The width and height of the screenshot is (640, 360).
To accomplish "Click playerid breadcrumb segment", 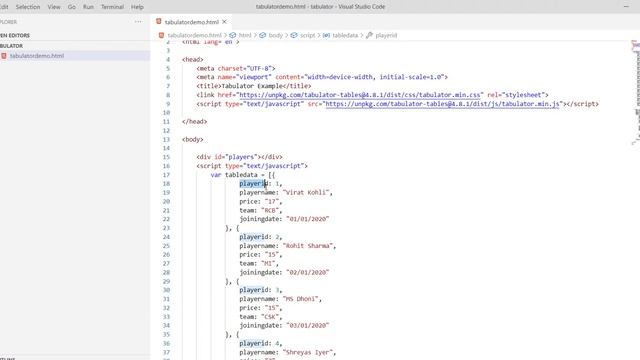I will pos(386,36).
